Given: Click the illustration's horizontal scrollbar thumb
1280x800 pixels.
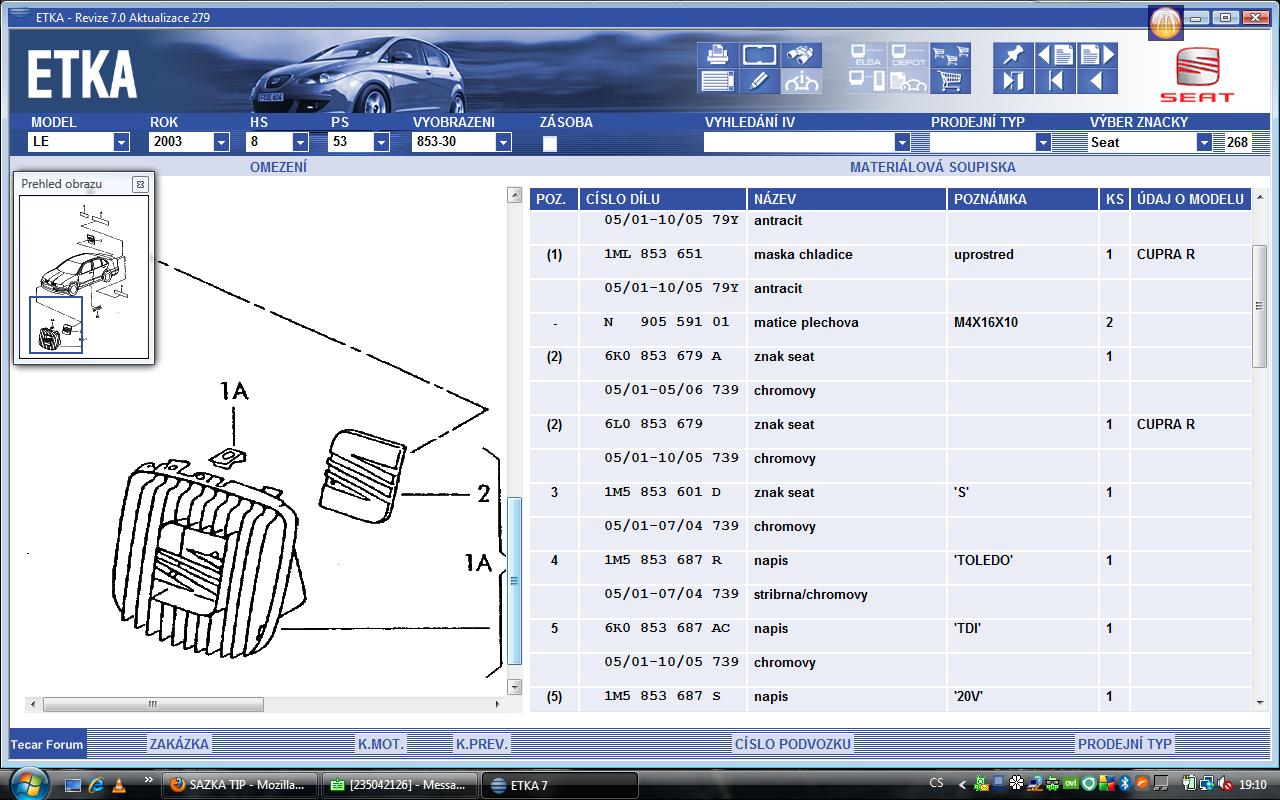Looking at the screenshot, I should (153, 704).
